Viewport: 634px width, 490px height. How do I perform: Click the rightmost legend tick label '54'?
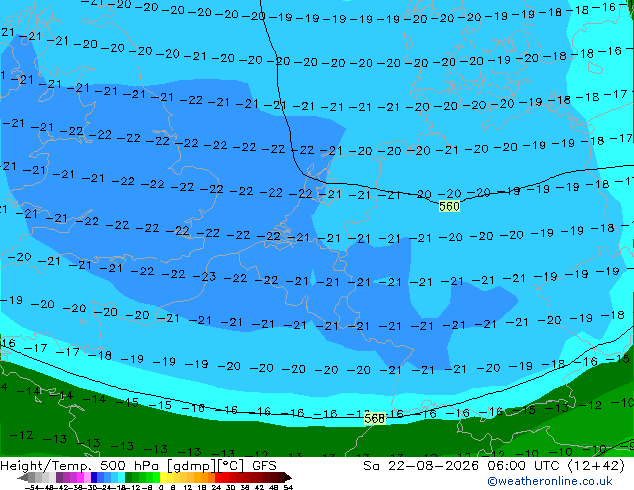tap(288, 488)
